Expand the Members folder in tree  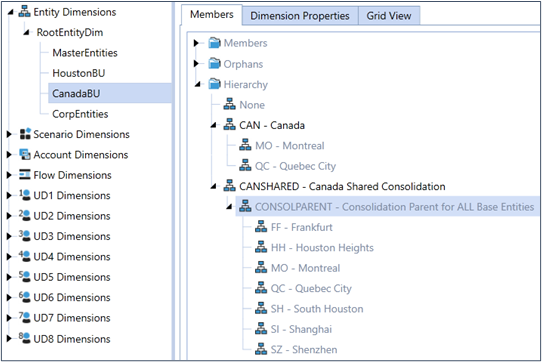196,43
